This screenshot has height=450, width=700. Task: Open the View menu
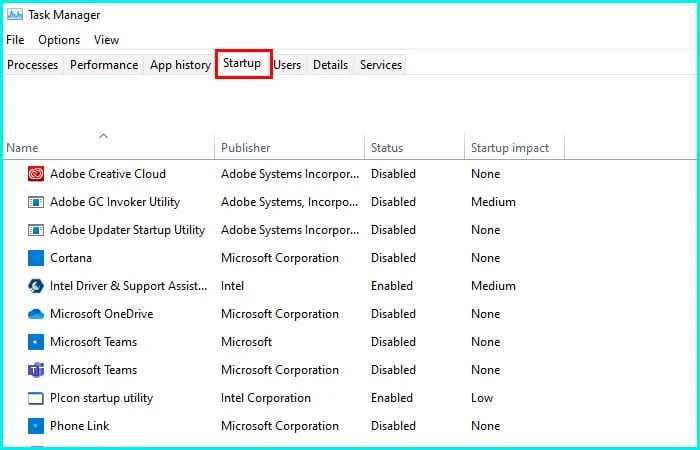click(x=106, y=40)
